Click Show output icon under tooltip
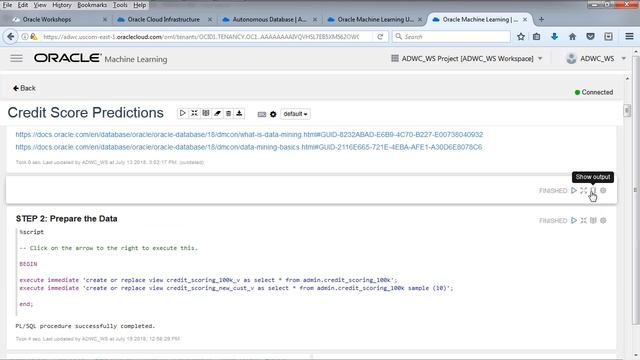The height and width of the screenshot is (360, 640). click(x=593, y=191)
